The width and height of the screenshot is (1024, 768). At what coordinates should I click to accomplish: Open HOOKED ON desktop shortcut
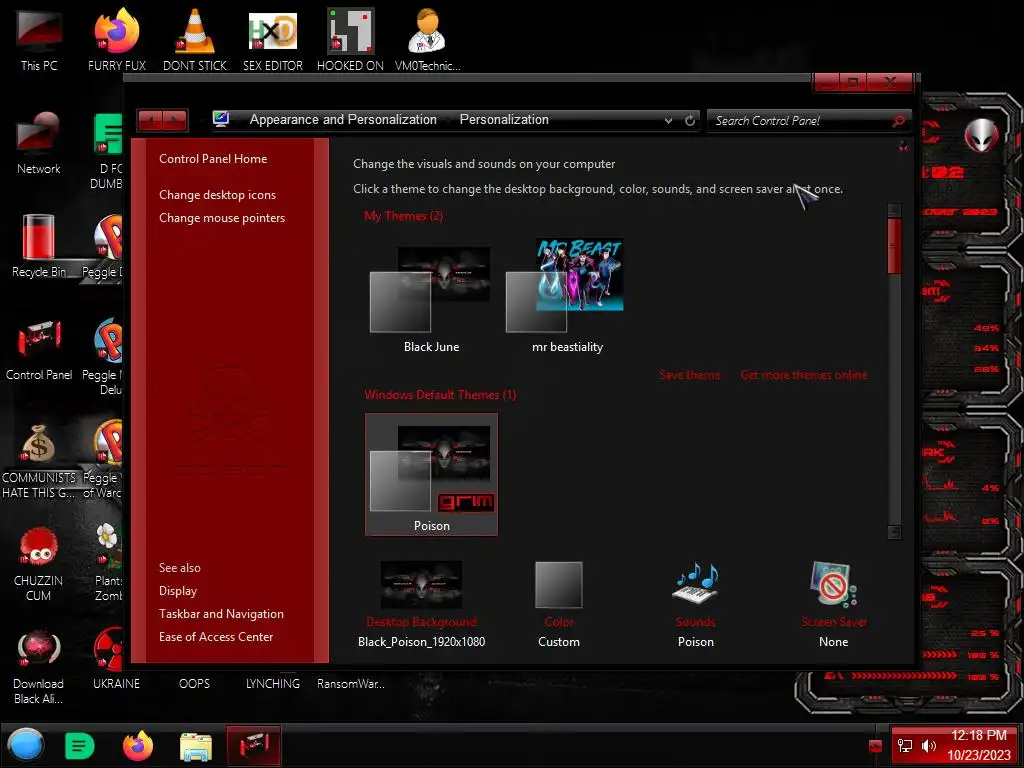351,39
